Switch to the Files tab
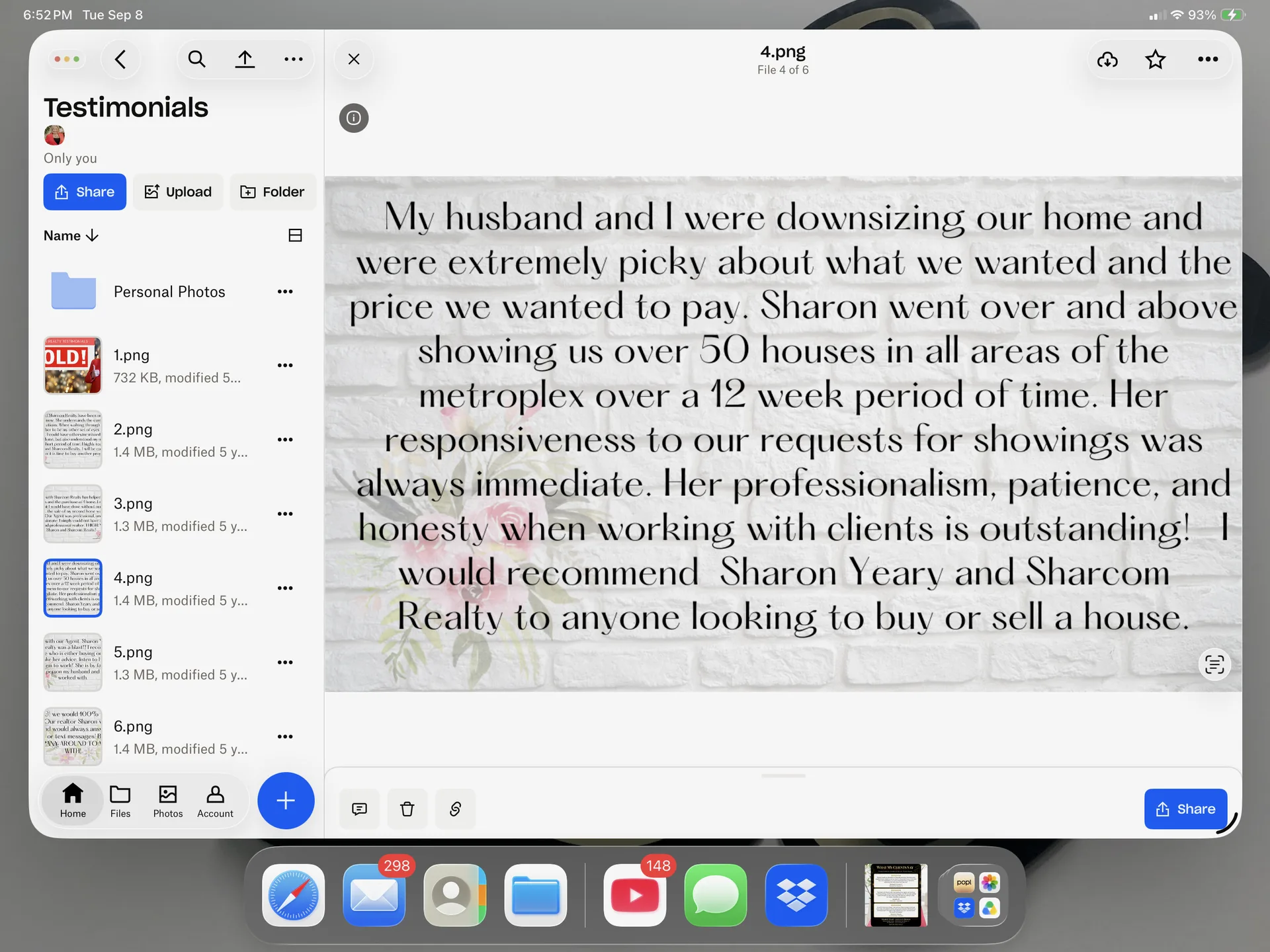The height and width of the screenshot is (952, 1270). click(x=120, y=801)
